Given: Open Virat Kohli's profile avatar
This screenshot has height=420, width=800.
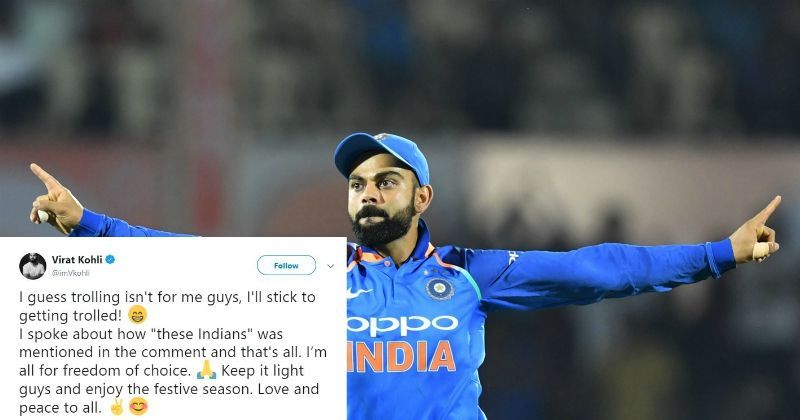Looking at the screenshot, I should (x=33, y=266).
